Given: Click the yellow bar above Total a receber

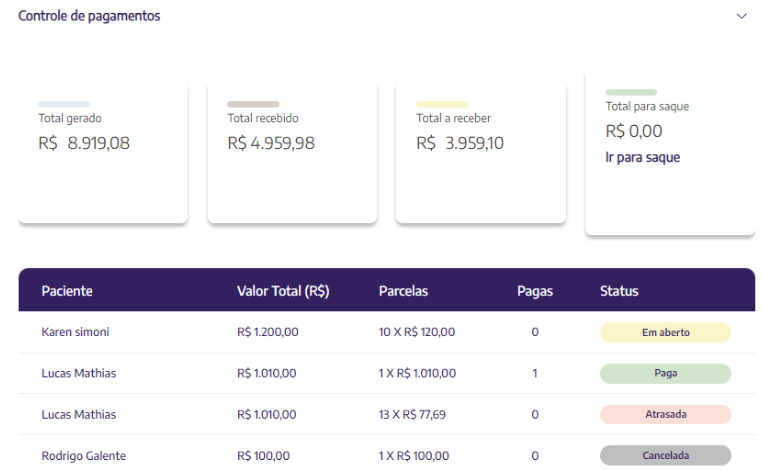Looking at the screenshot, I should [x=442, y=104].
